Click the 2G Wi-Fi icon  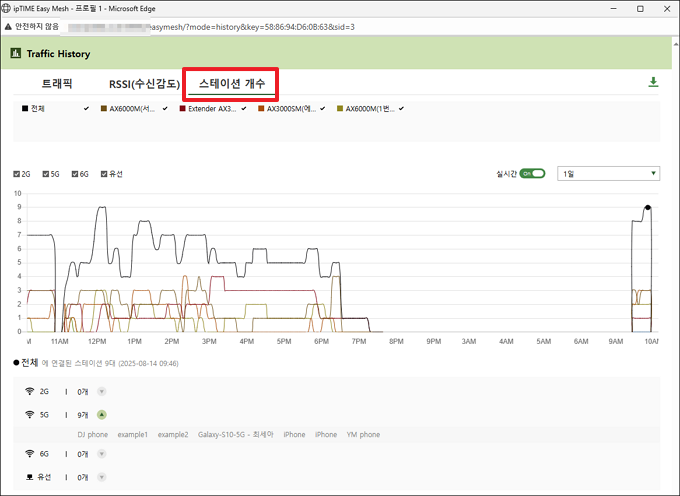click(30, 391)
